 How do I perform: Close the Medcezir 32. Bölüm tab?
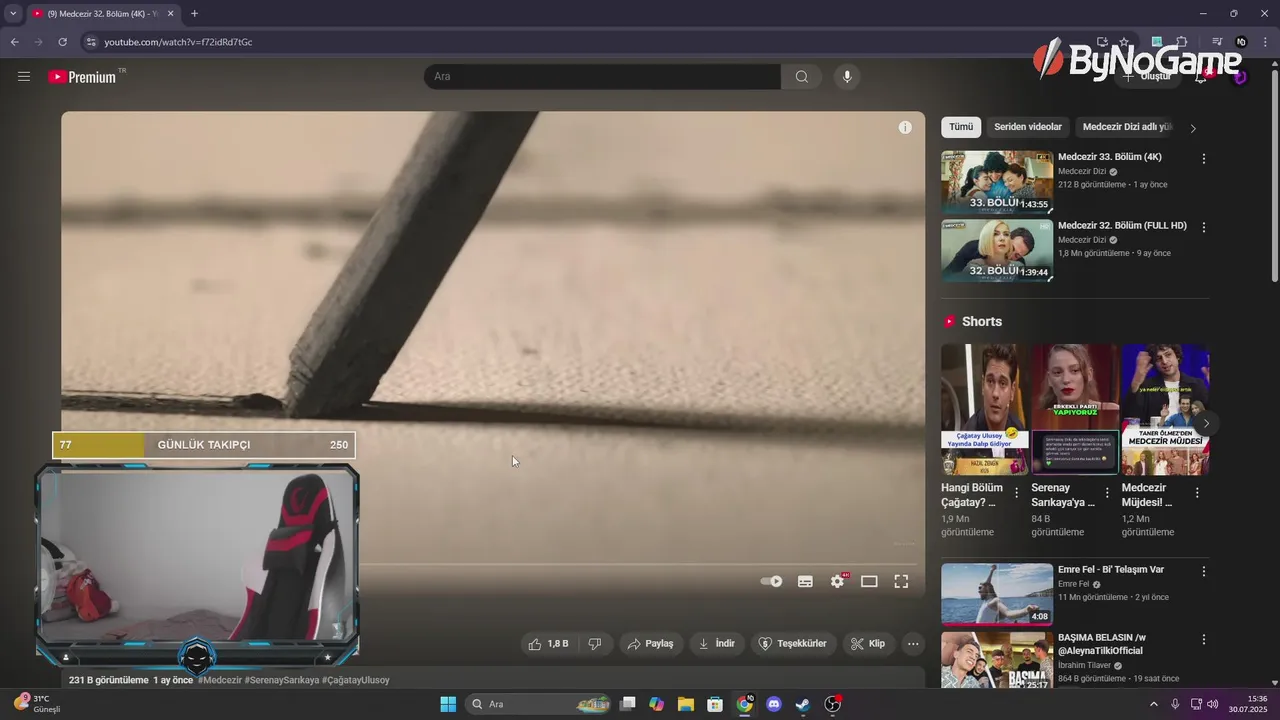click(170, 14)
